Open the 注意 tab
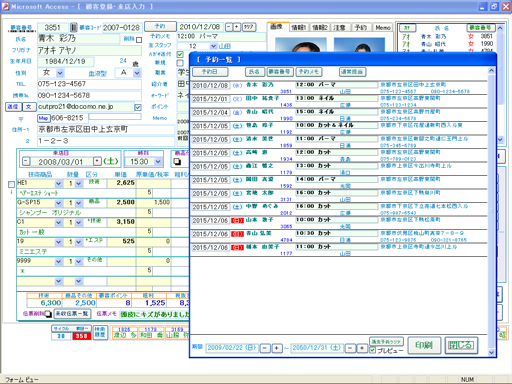The image size is (512, 384). 339,27
